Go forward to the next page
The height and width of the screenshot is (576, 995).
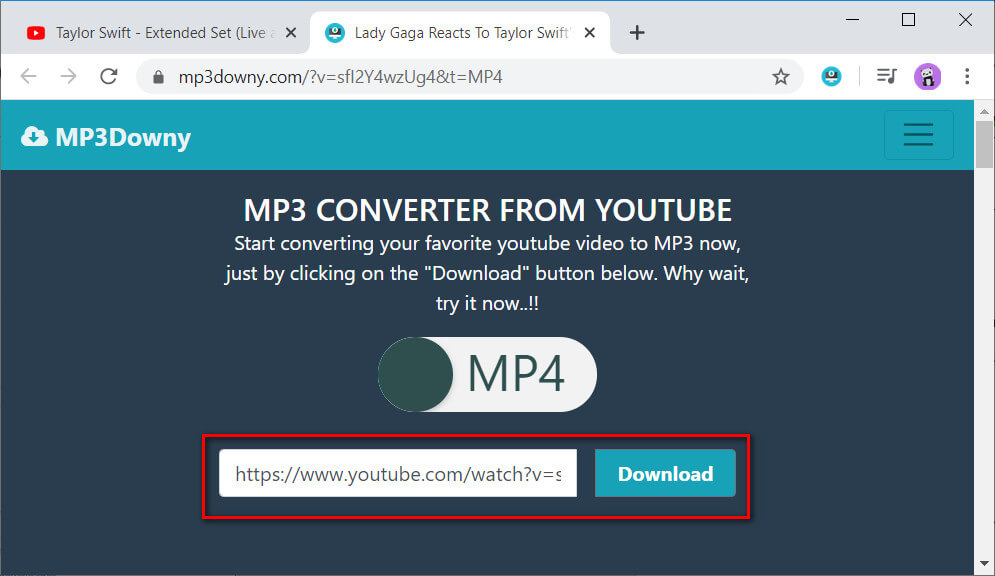click(68, 77)
